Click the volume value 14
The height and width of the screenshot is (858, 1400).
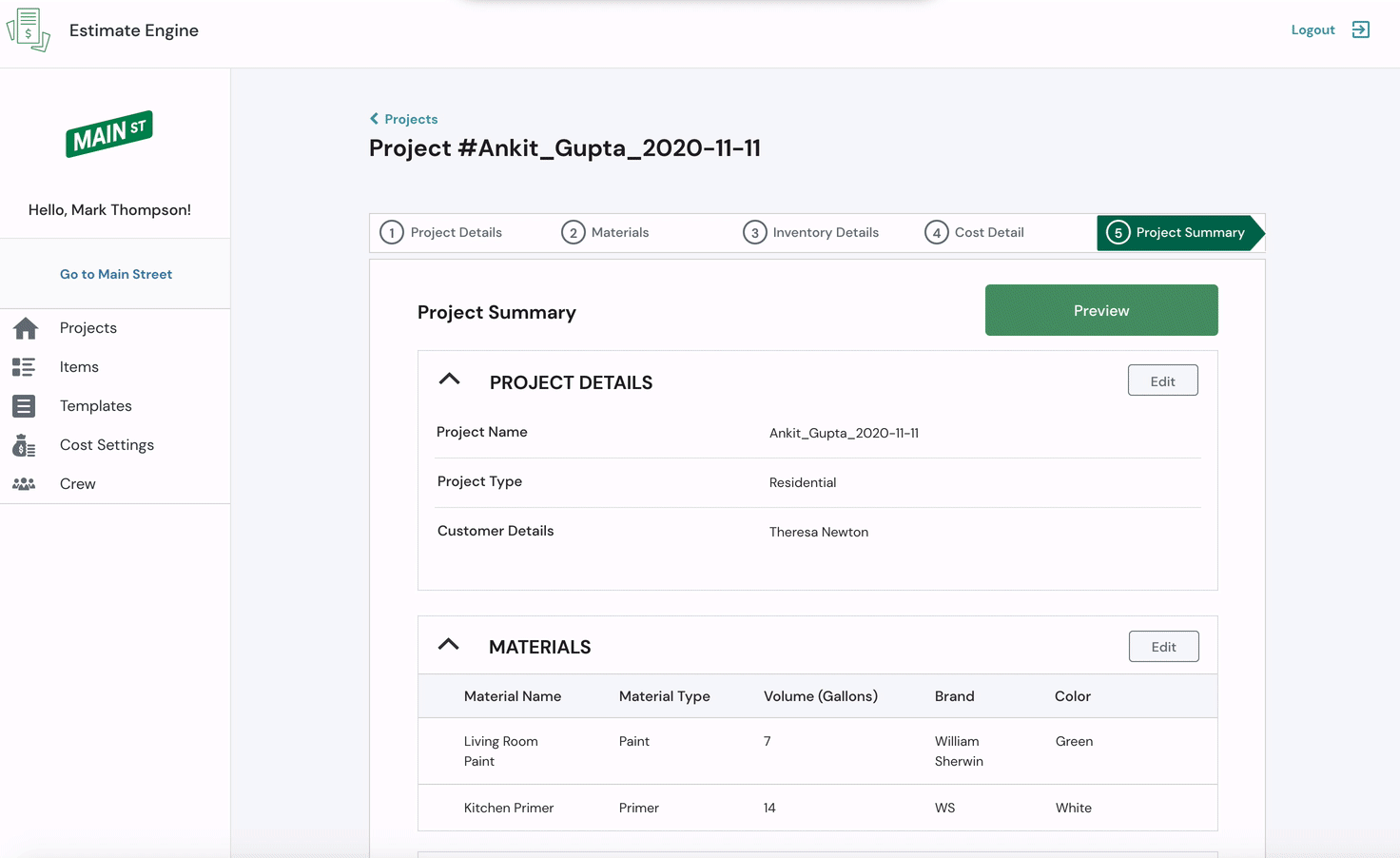[x=769, y=808]
